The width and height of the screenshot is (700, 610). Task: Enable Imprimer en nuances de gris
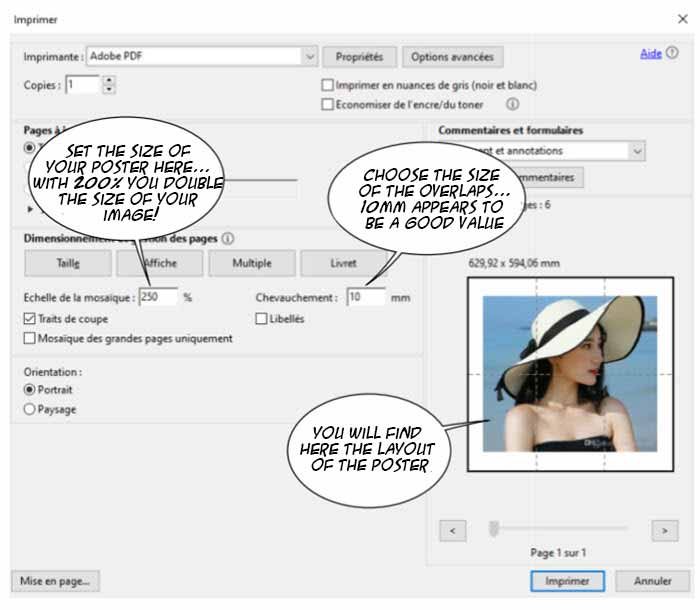click(x=327, y=85)
